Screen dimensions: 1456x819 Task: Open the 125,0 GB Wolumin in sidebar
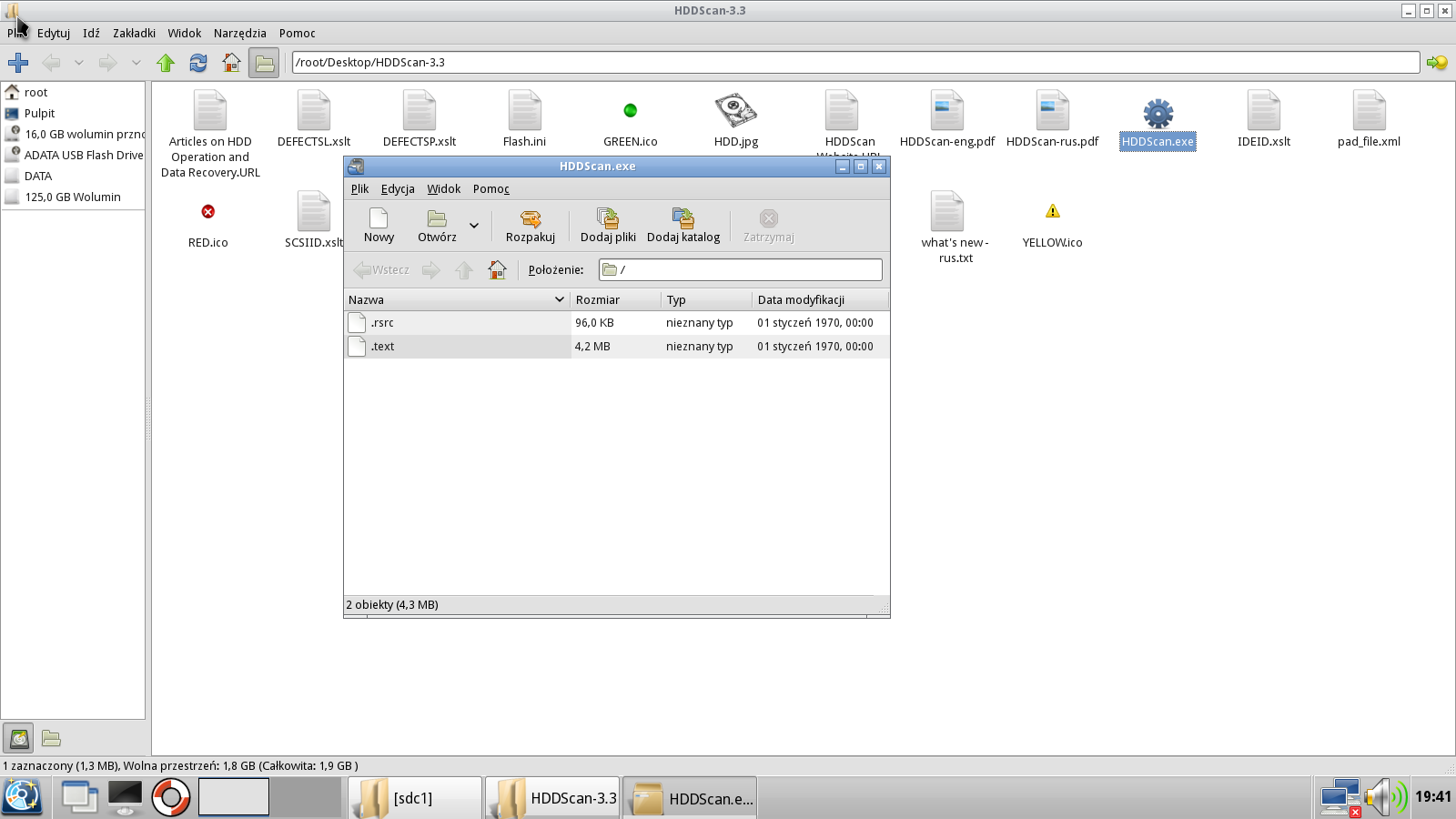(x=73, y=197)
